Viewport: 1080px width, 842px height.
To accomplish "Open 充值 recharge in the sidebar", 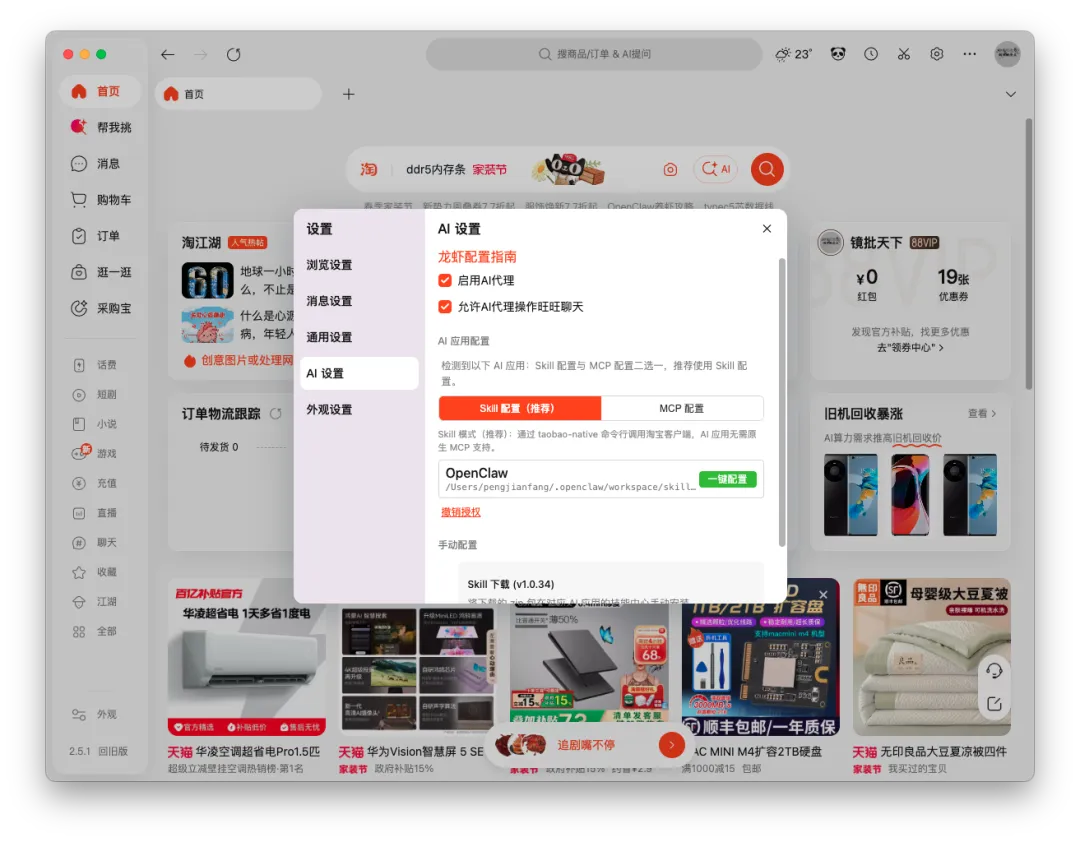I will pos(96,483).
